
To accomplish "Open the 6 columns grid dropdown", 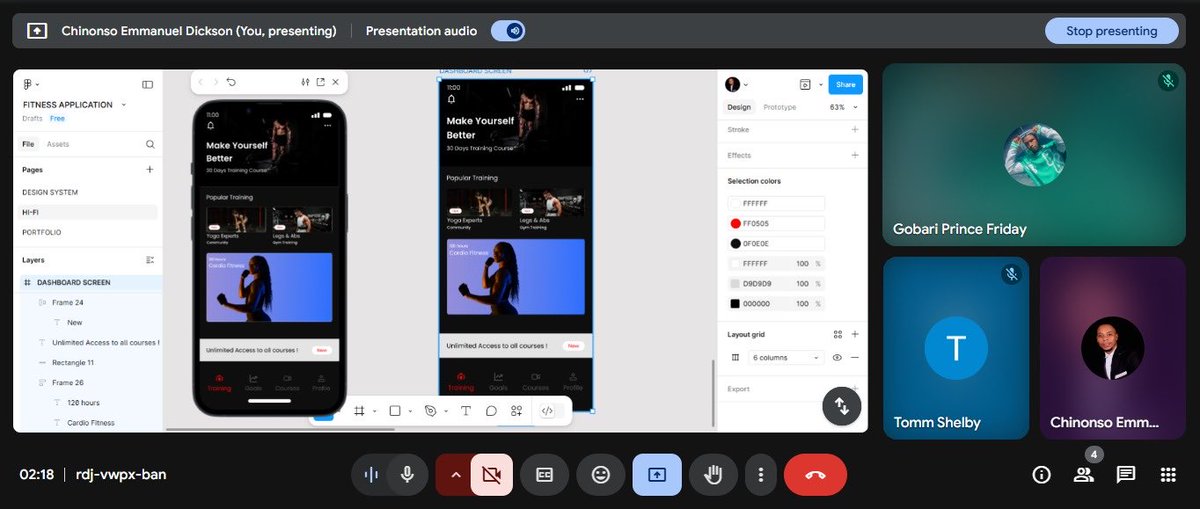I will pyautogui.click(x=786, y=357).
